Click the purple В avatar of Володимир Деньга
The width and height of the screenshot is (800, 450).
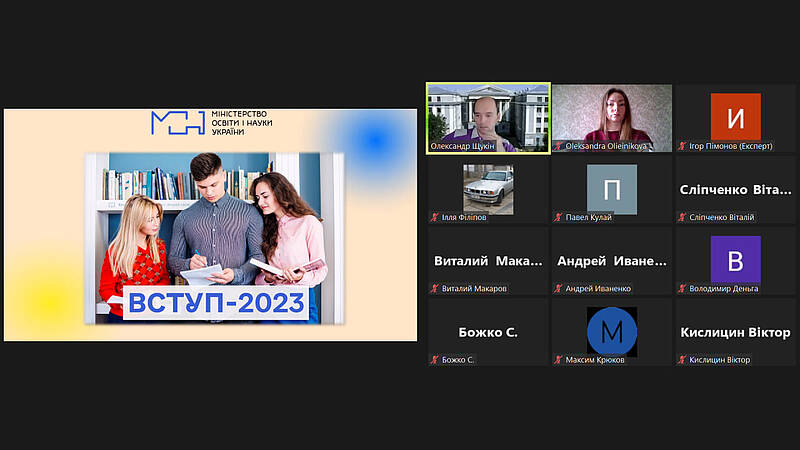[735, 260]
